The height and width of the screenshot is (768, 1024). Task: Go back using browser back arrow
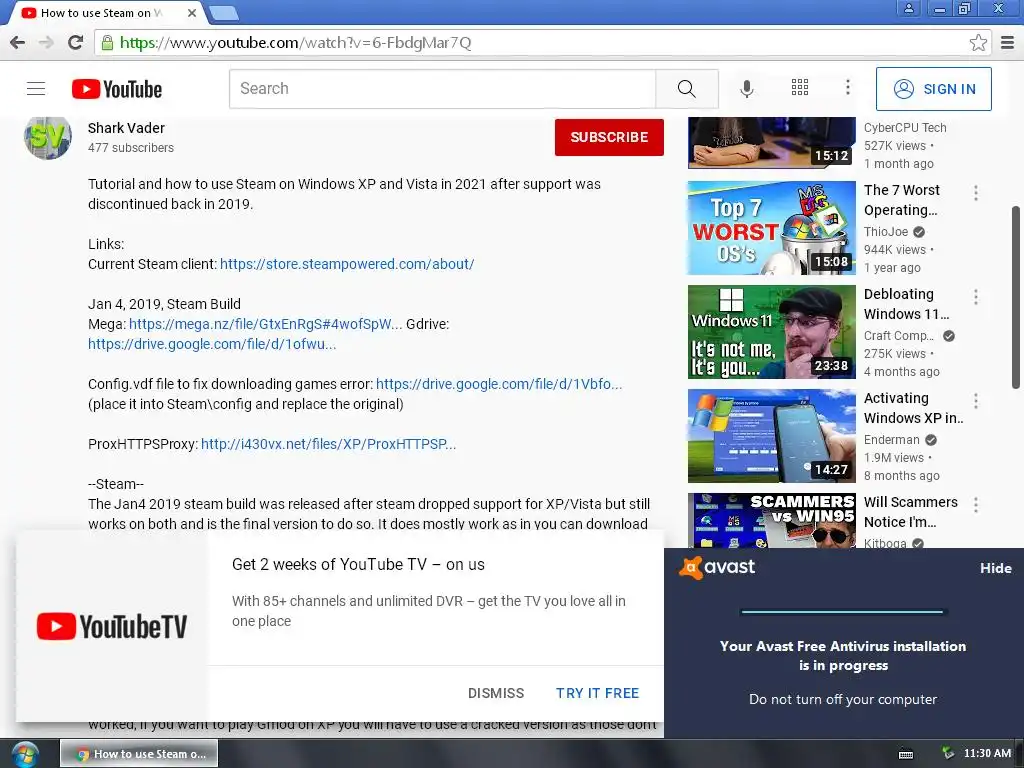click(18, 42)
